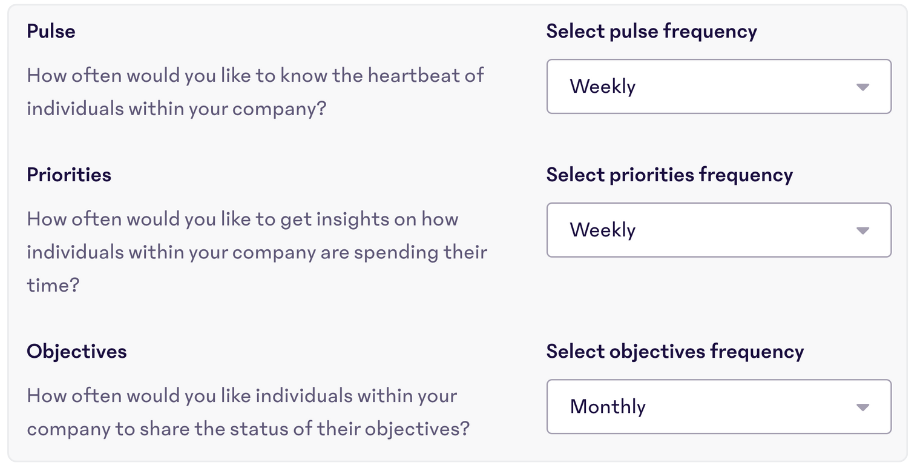Click the "Select objectives frequency" label
The height and width of the screenshot is (467, 915).
coord(675,352)
